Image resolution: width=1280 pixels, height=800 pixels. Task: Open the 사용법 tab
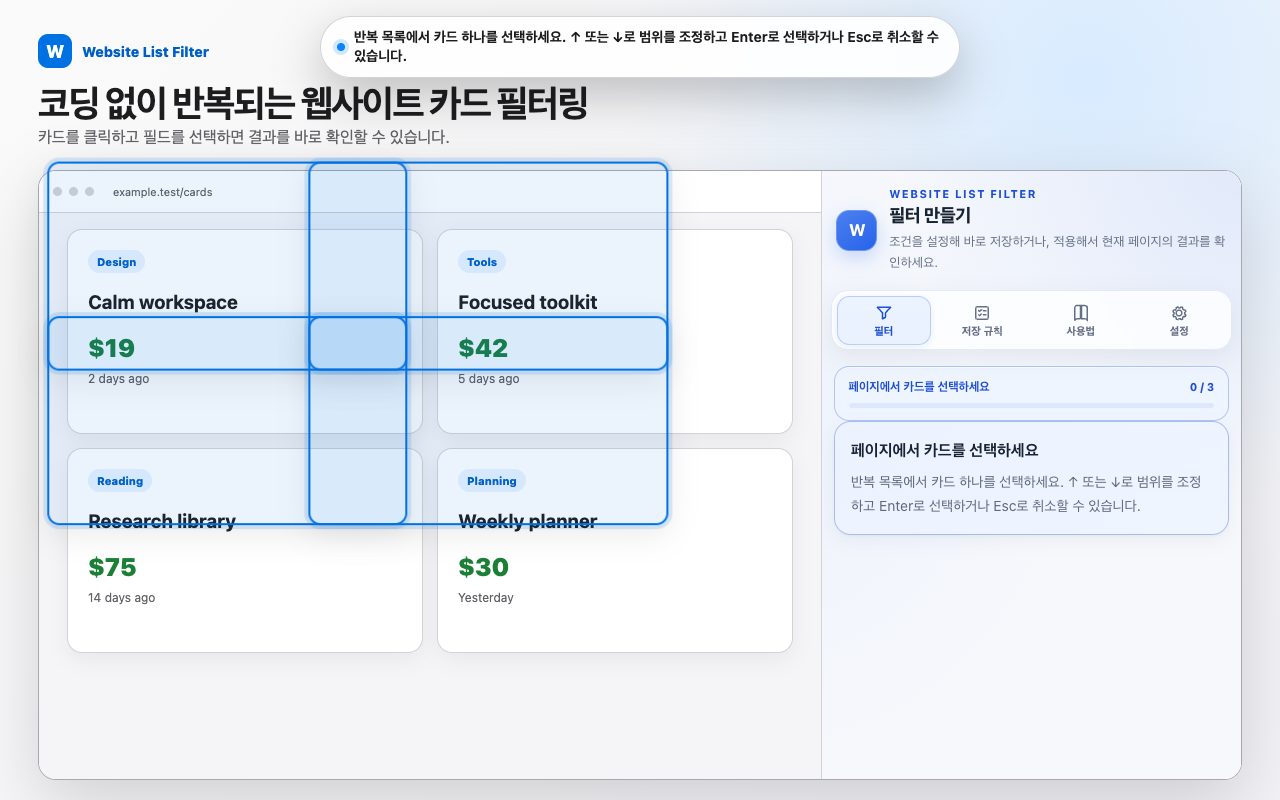(1080, 320)
